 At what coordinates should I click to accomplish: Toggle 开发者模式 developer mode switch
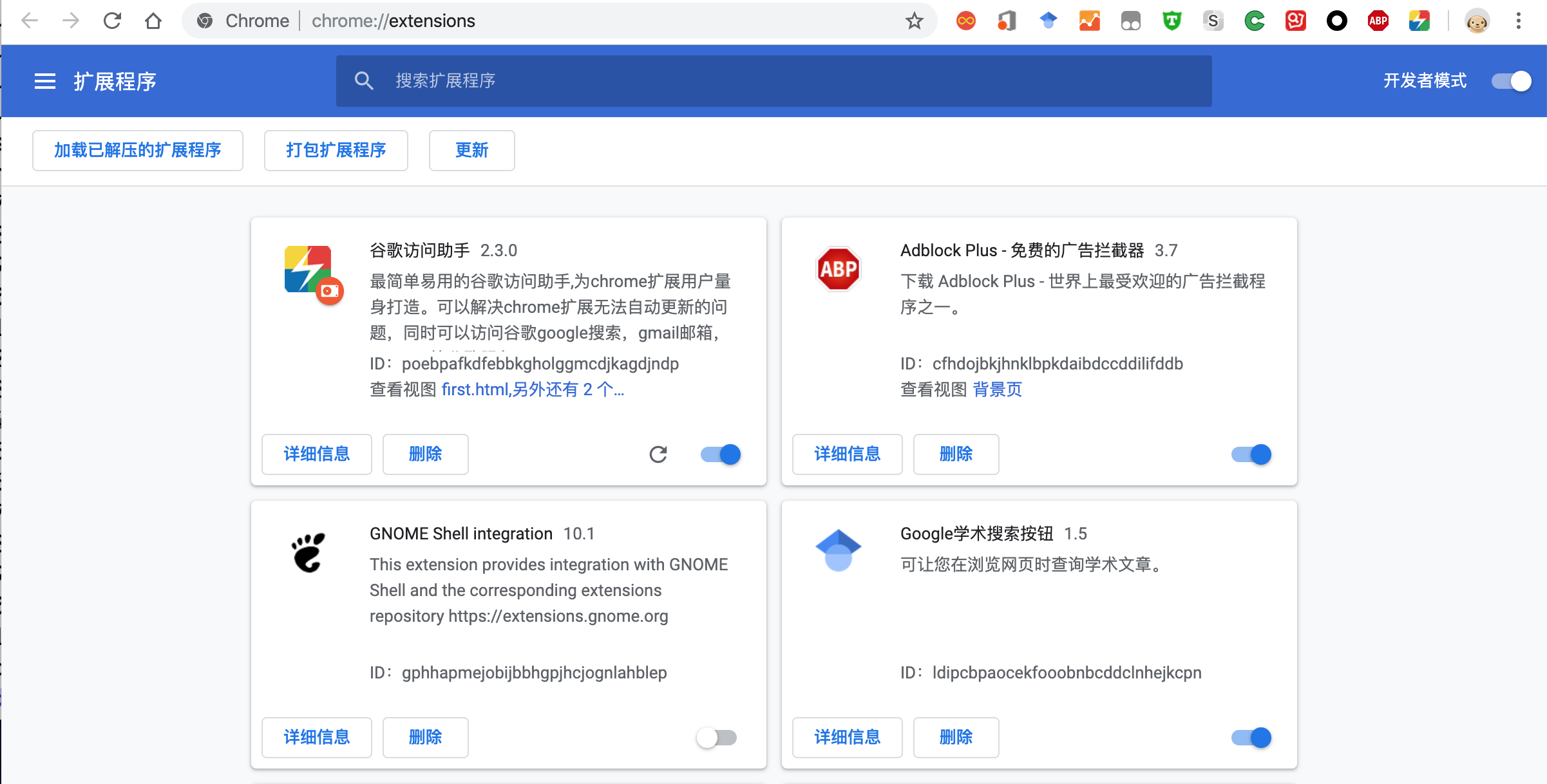coord(1511,81)
